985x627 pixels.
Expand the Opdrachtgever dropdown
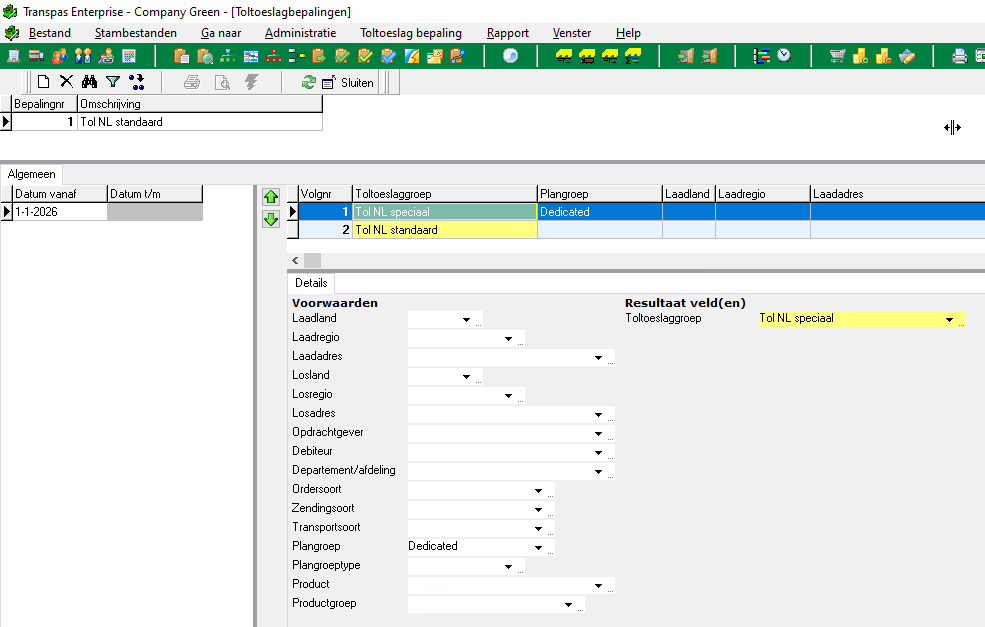(598, 433)
